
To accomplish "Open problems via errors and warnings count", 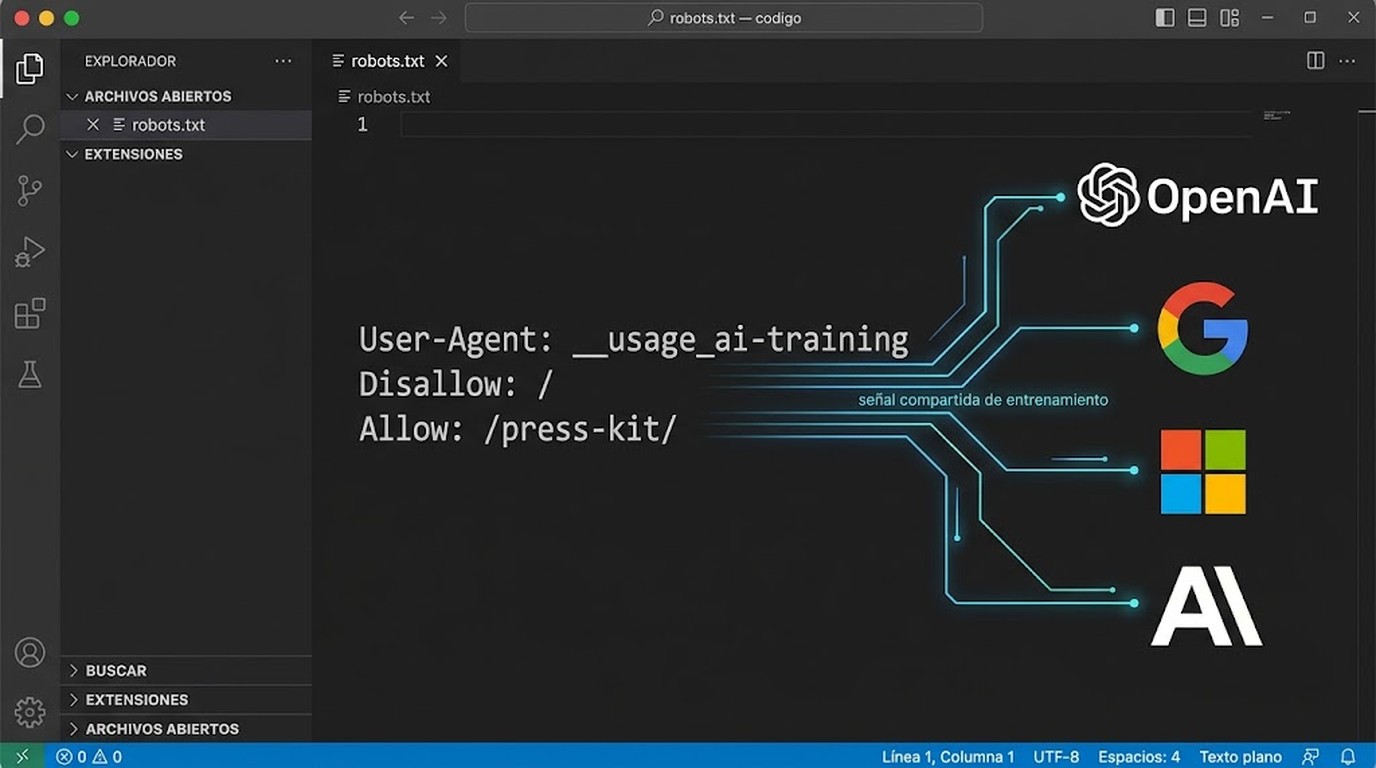I will click(x=89, y=757).
